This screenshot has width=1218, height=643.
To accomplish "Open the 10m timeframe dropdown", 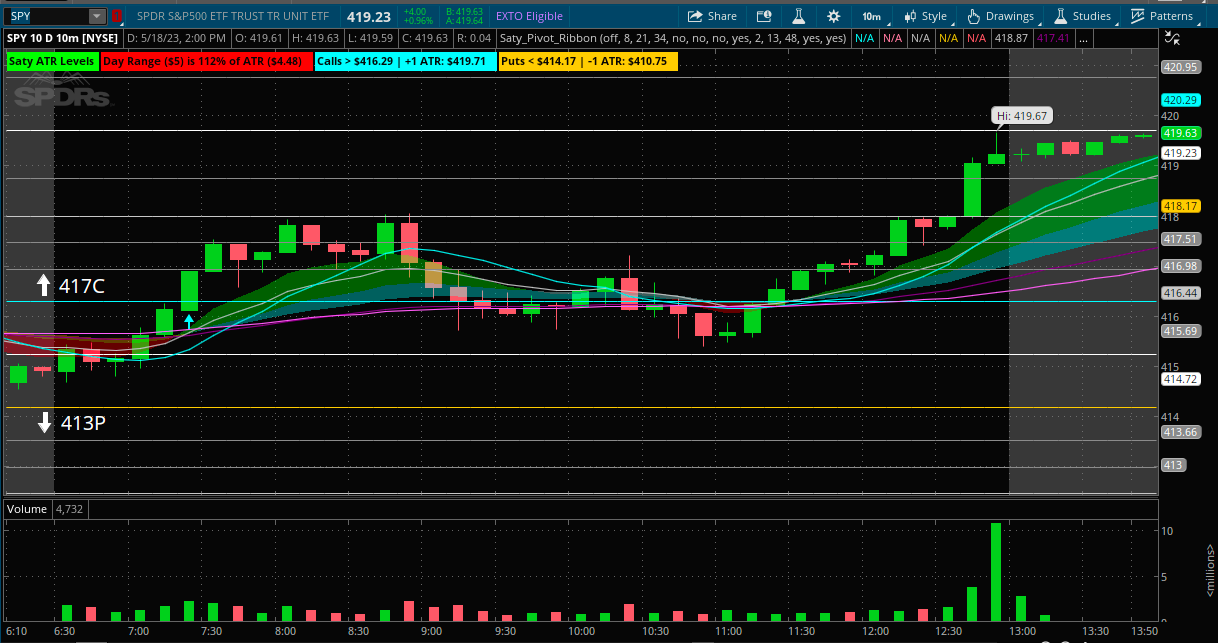I will pyautogui.click(x=872, y=16).
